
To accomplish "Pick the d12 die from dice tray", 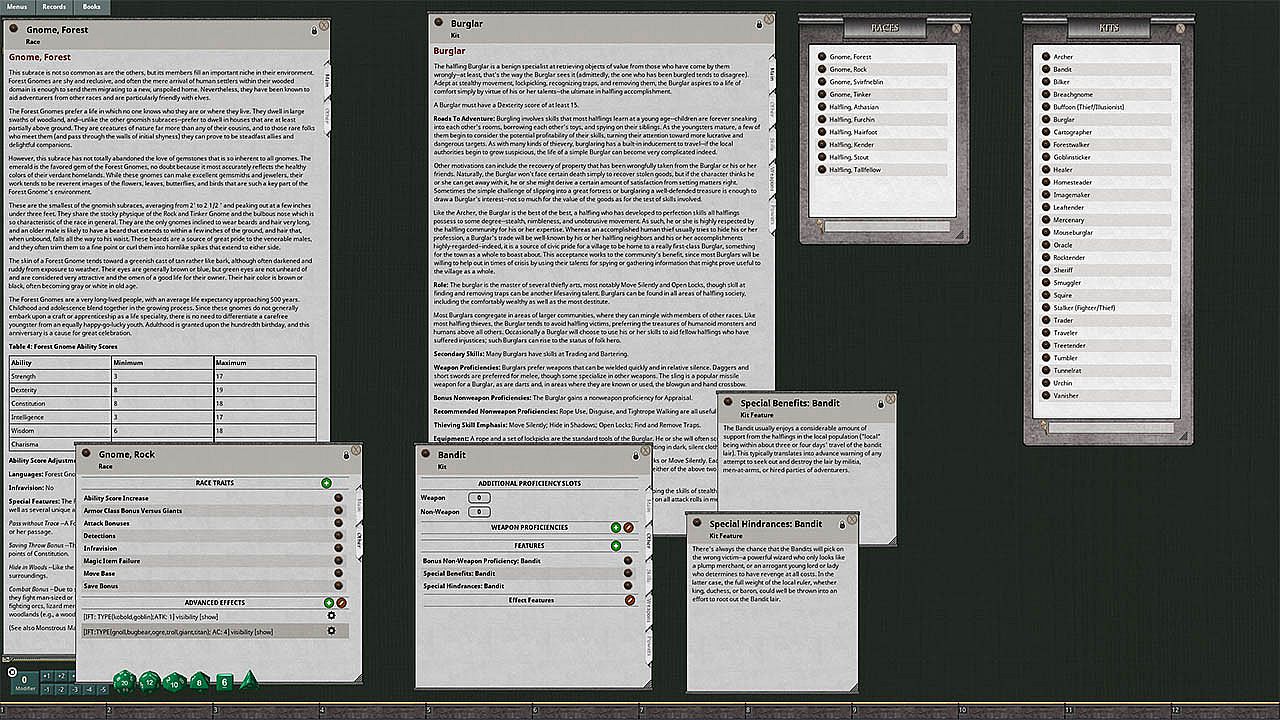I will coord(148,682).
